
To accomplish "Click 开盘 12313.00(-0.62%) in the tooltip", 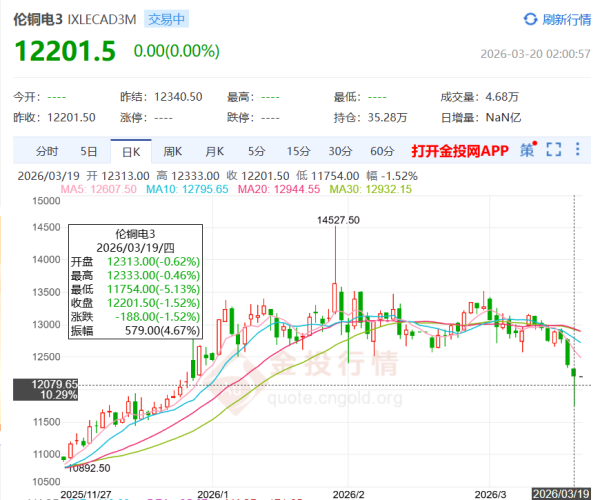I will pyautogui.click(x=135, y=261).
